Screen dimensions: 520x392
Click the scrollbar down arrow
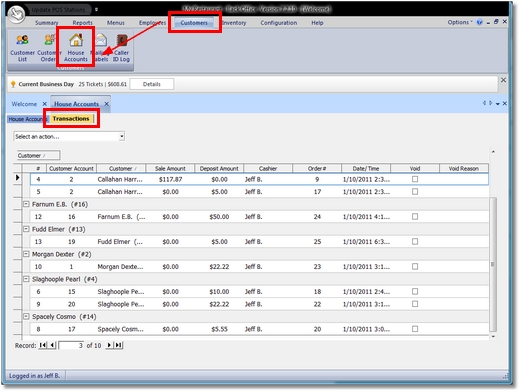coord(493,337)
